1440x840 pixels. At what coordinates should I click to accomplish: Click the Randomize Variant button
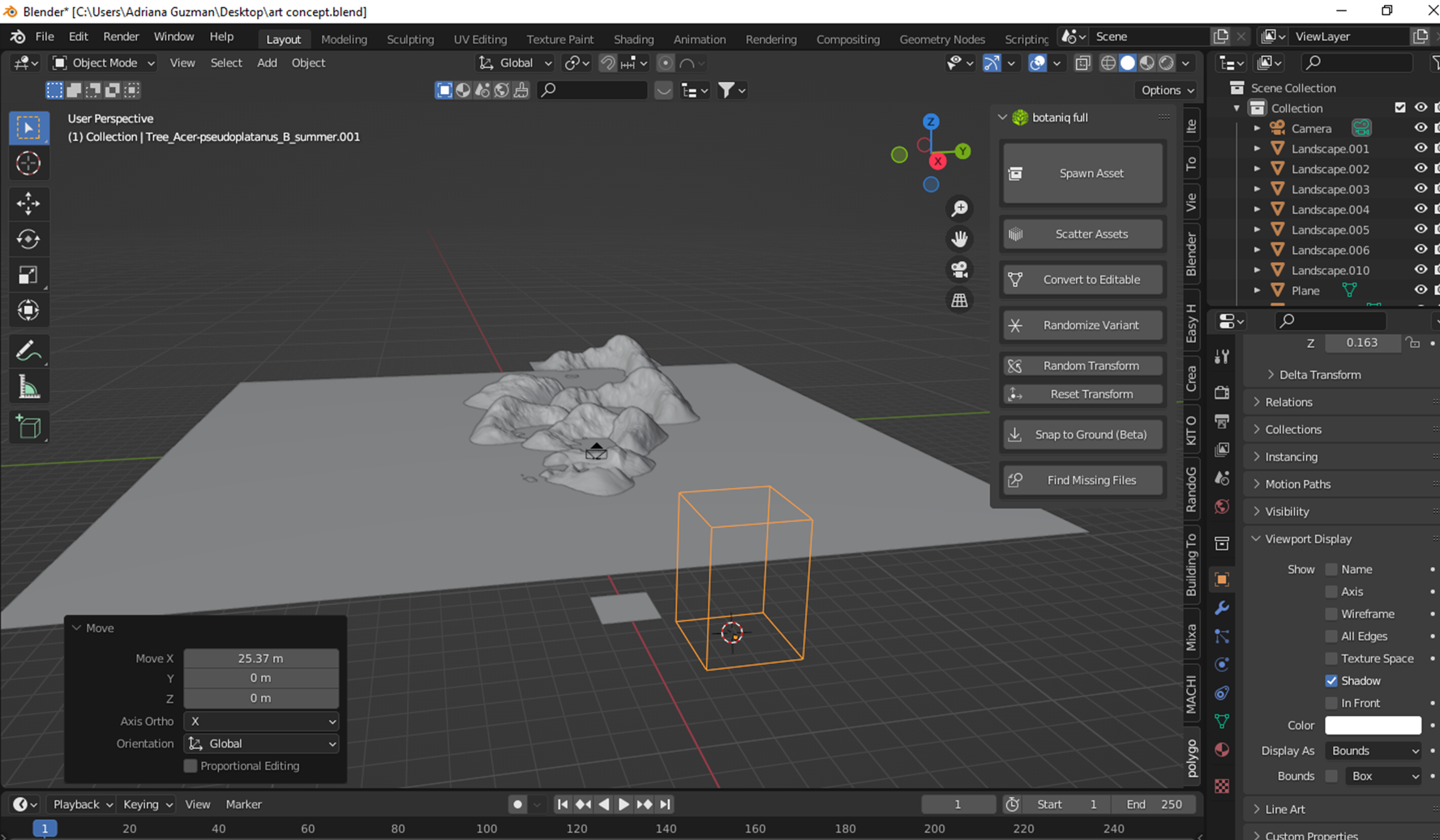point(1082,325)
